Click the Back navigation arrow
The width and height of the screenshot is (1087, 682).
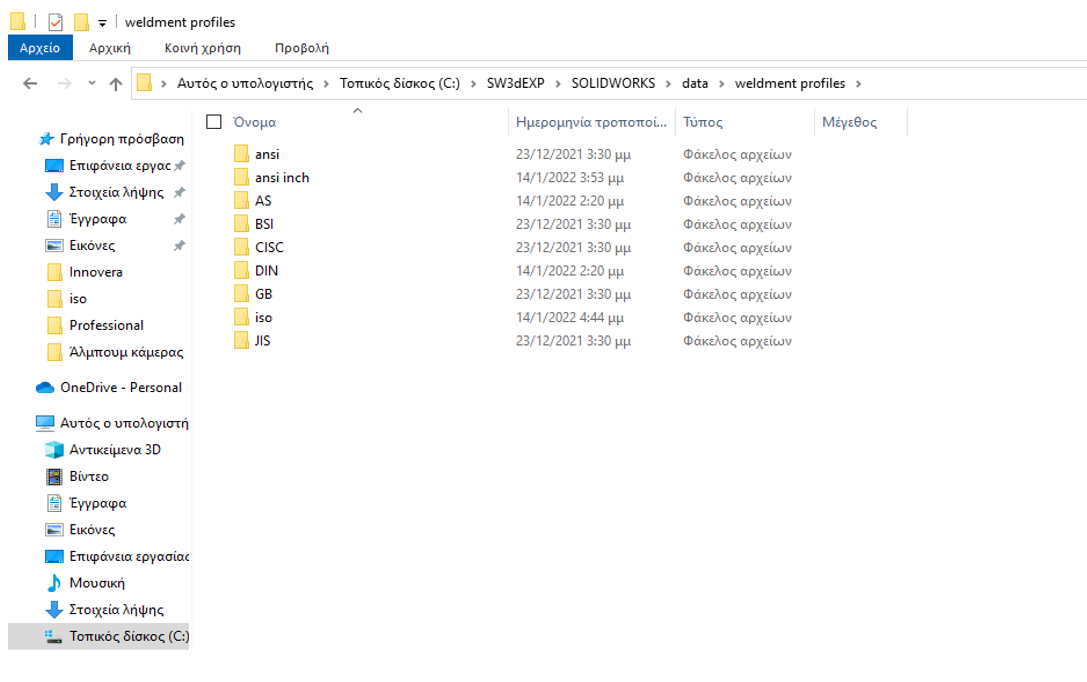30,84
